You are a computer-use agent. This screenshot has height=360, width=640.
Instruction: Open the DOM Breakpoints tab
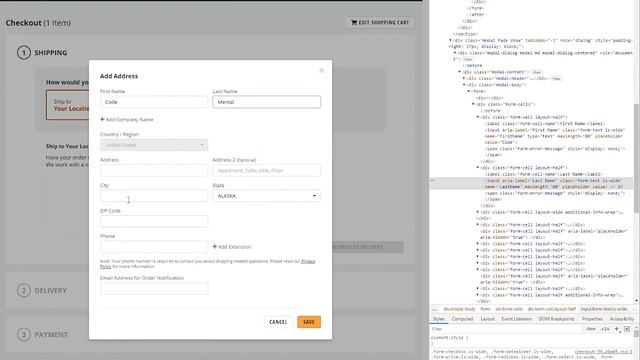pos(556,319)
